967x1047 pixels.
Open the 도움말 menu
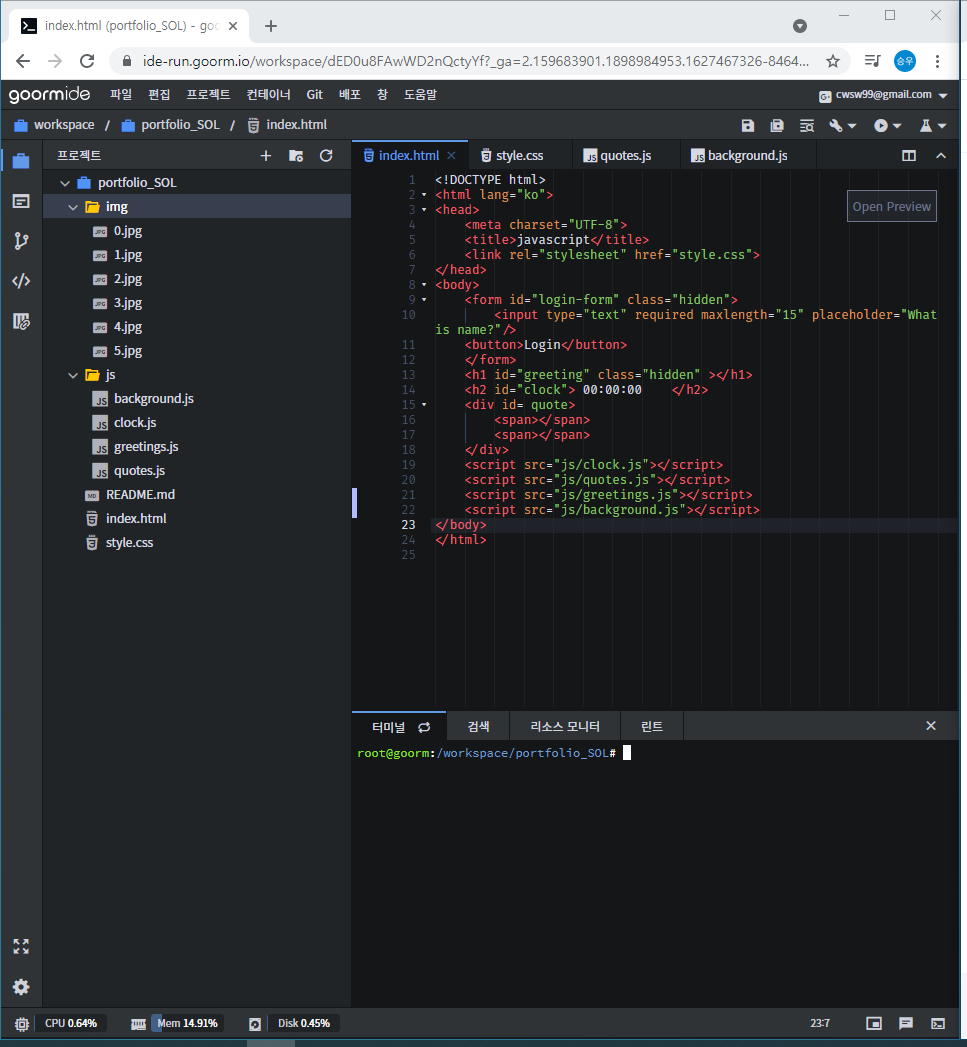[x=420, y=95]
